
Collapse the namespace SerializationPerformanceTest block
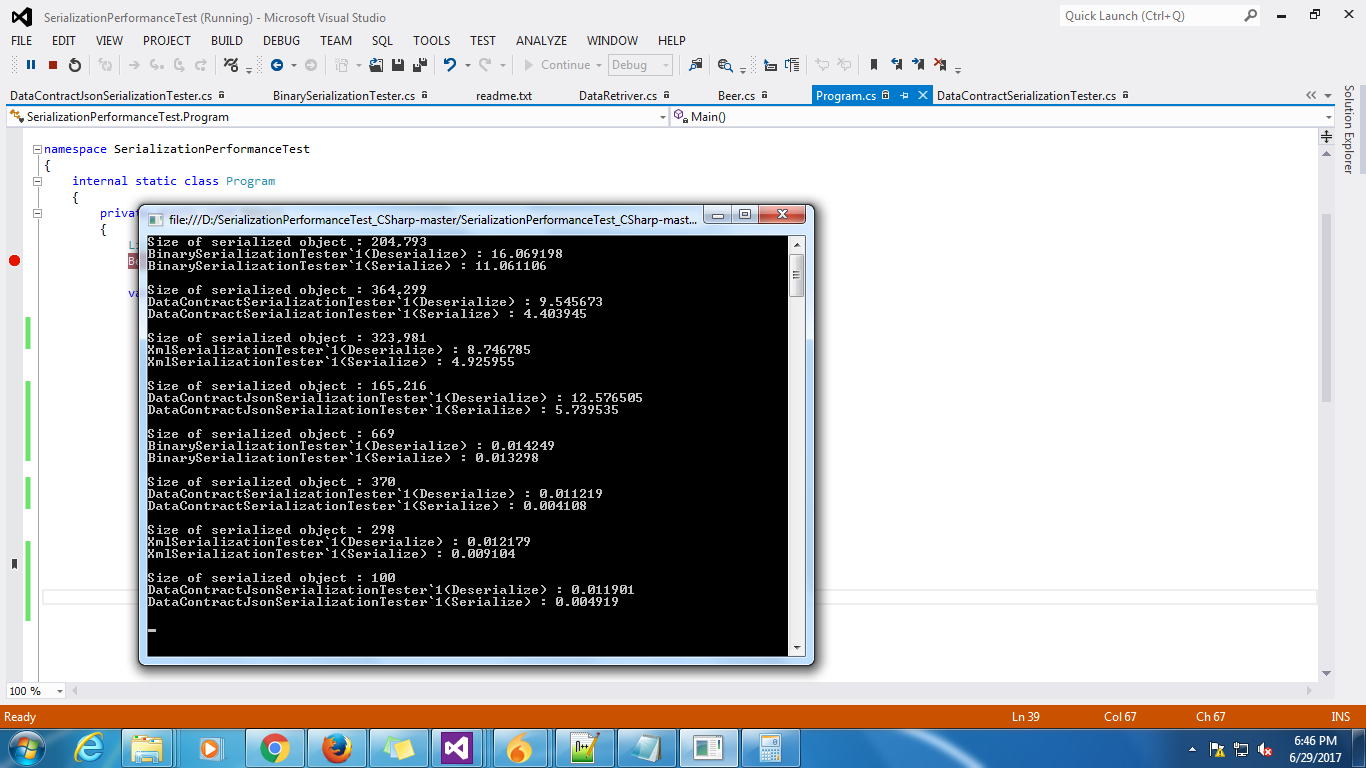click(x=37, y=149)
